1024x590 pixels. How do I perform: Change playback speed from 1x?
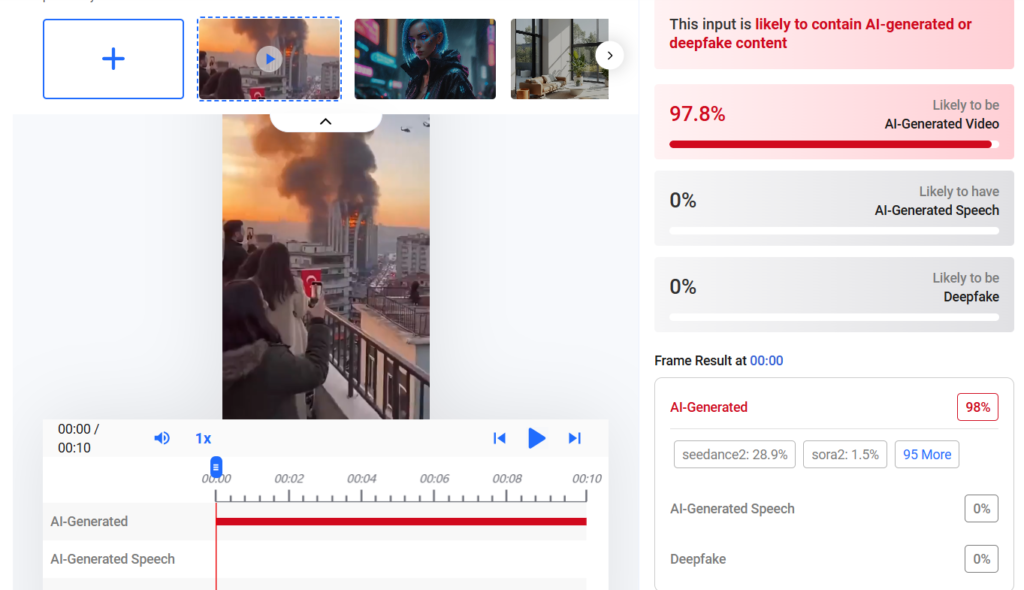click(203, 438)
